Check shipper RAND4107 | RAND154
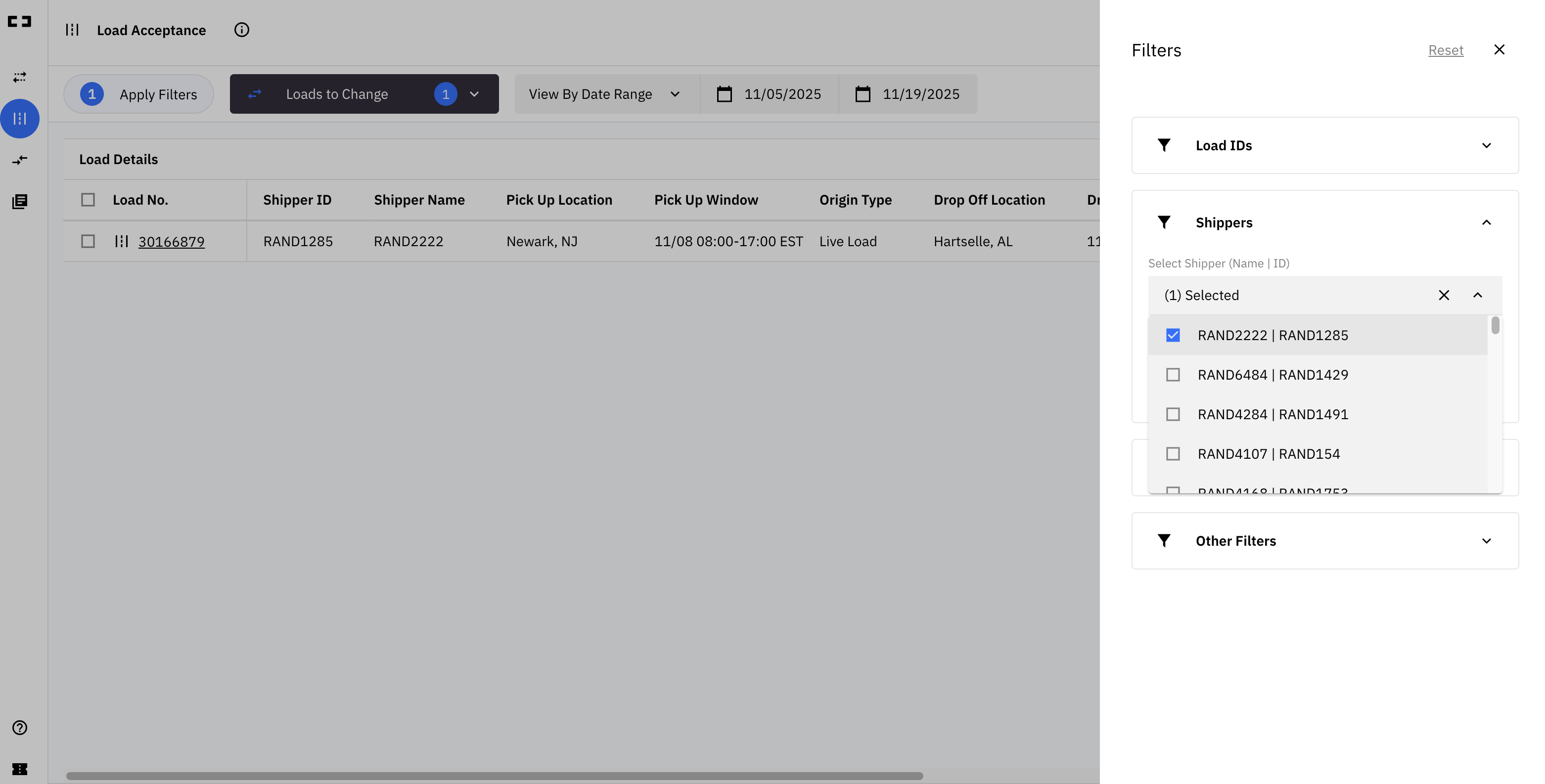The height and width of the screenshot is (784, 1545). [x=1173, y=454]
